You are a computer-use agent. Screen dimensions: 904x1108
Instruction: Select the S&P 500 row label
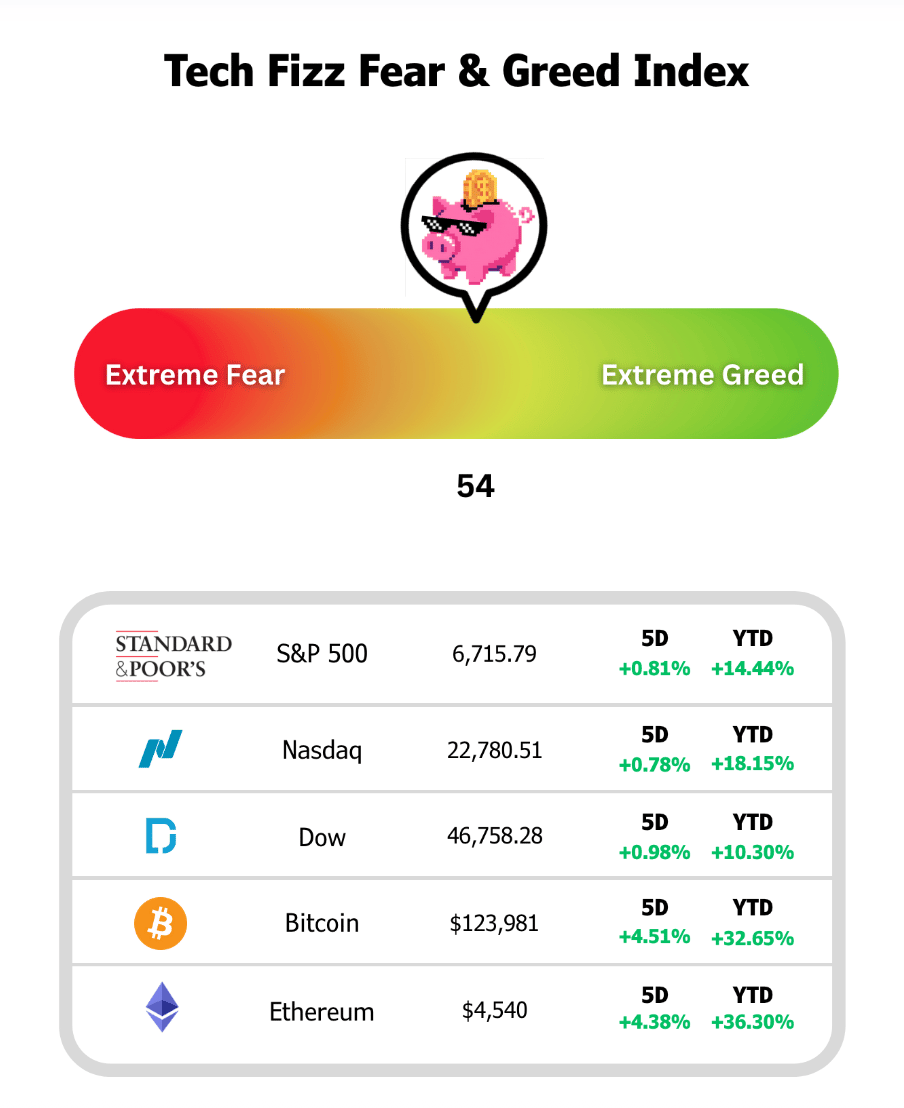point(322,654)
